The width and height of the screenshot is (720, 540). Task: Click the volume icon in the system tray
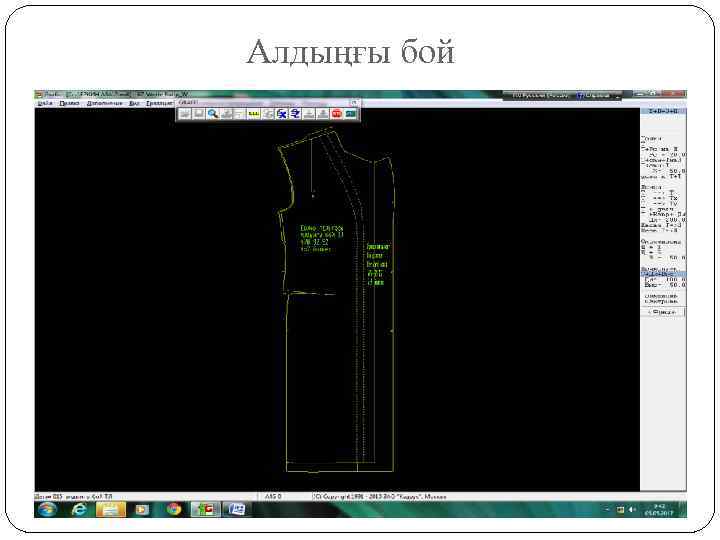[x=632, y=509]
